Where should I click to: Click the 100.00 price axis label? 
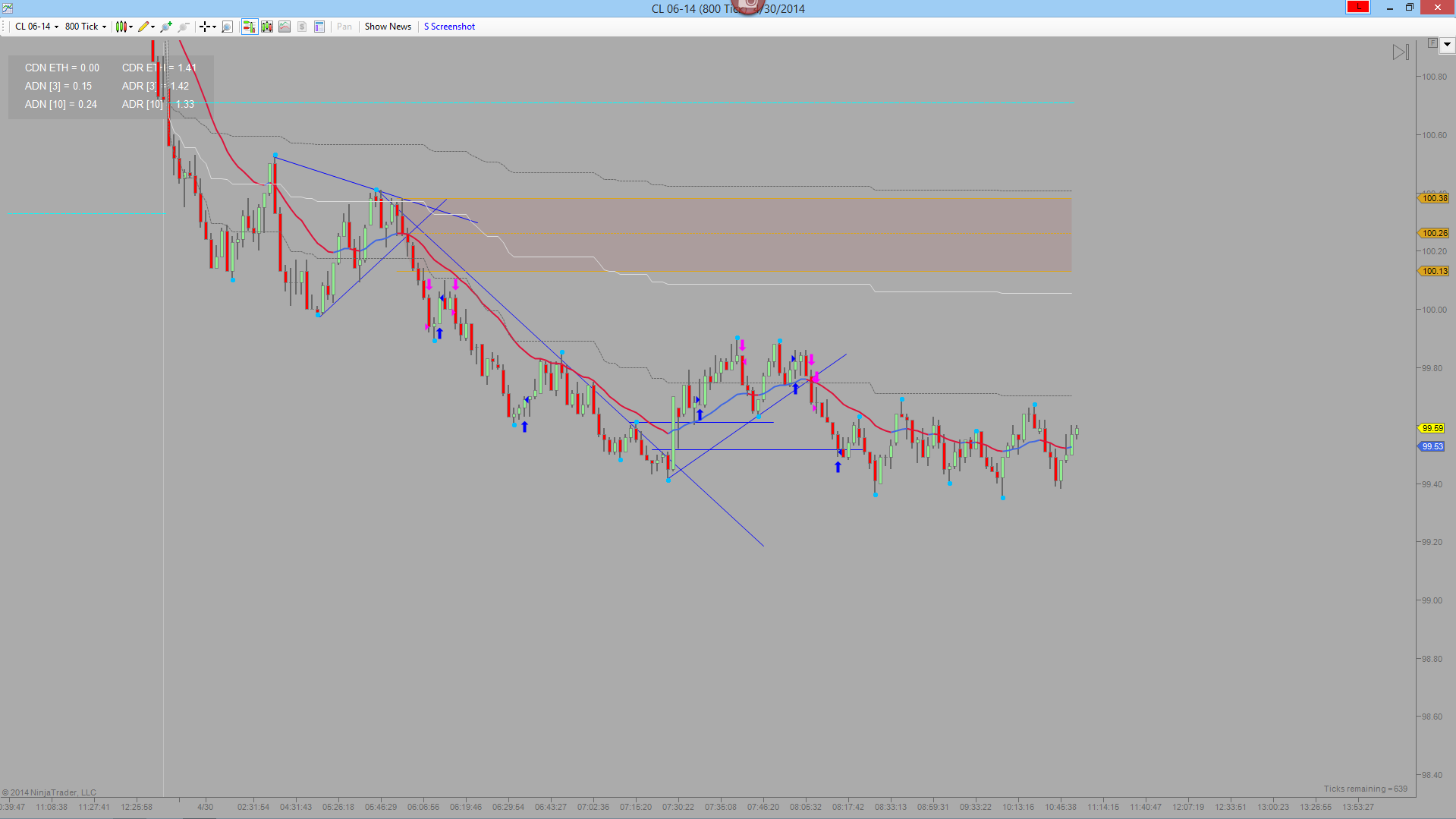click(1434, 310)
